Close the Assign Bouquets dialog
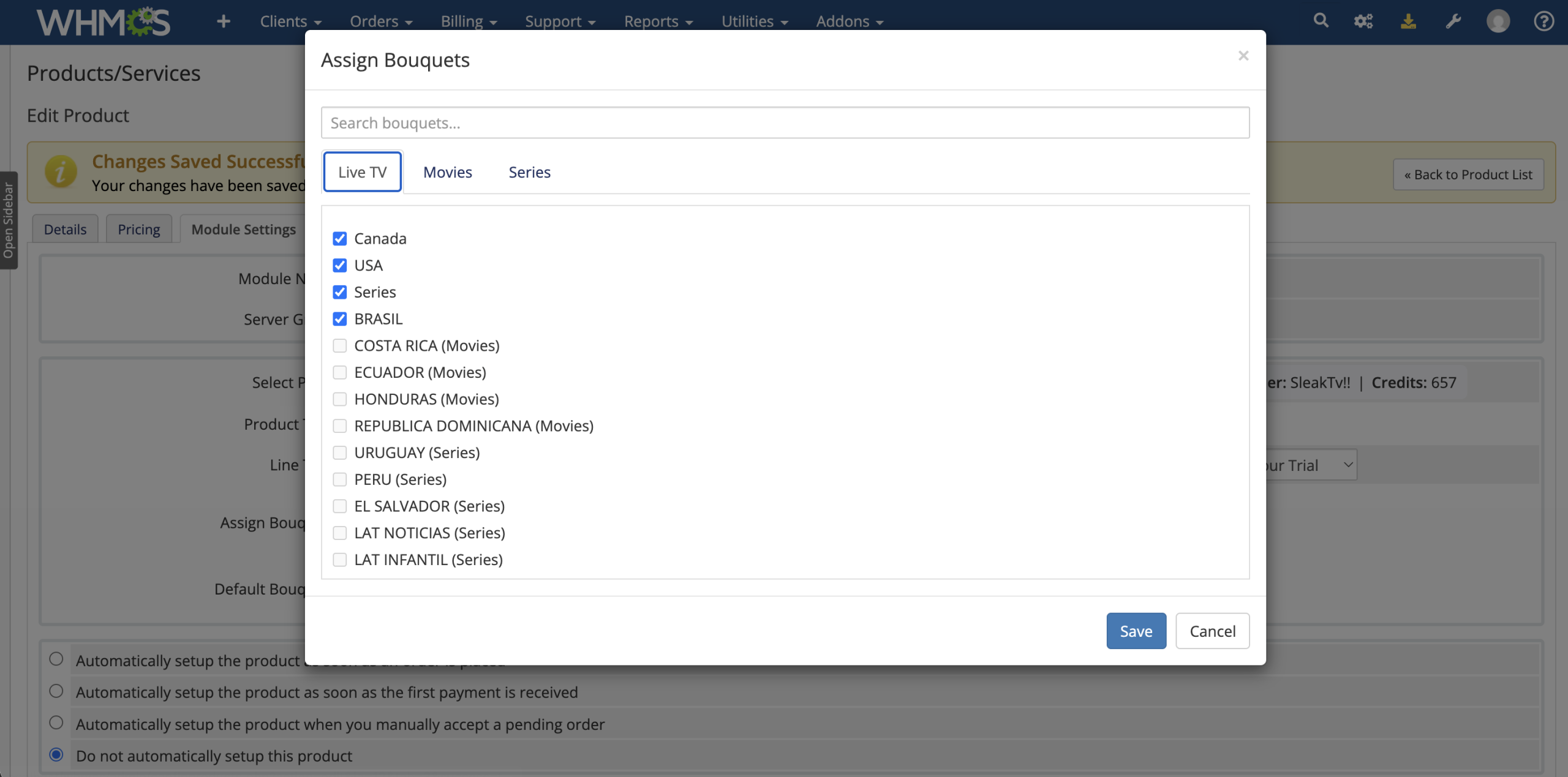 (1243, 56)
